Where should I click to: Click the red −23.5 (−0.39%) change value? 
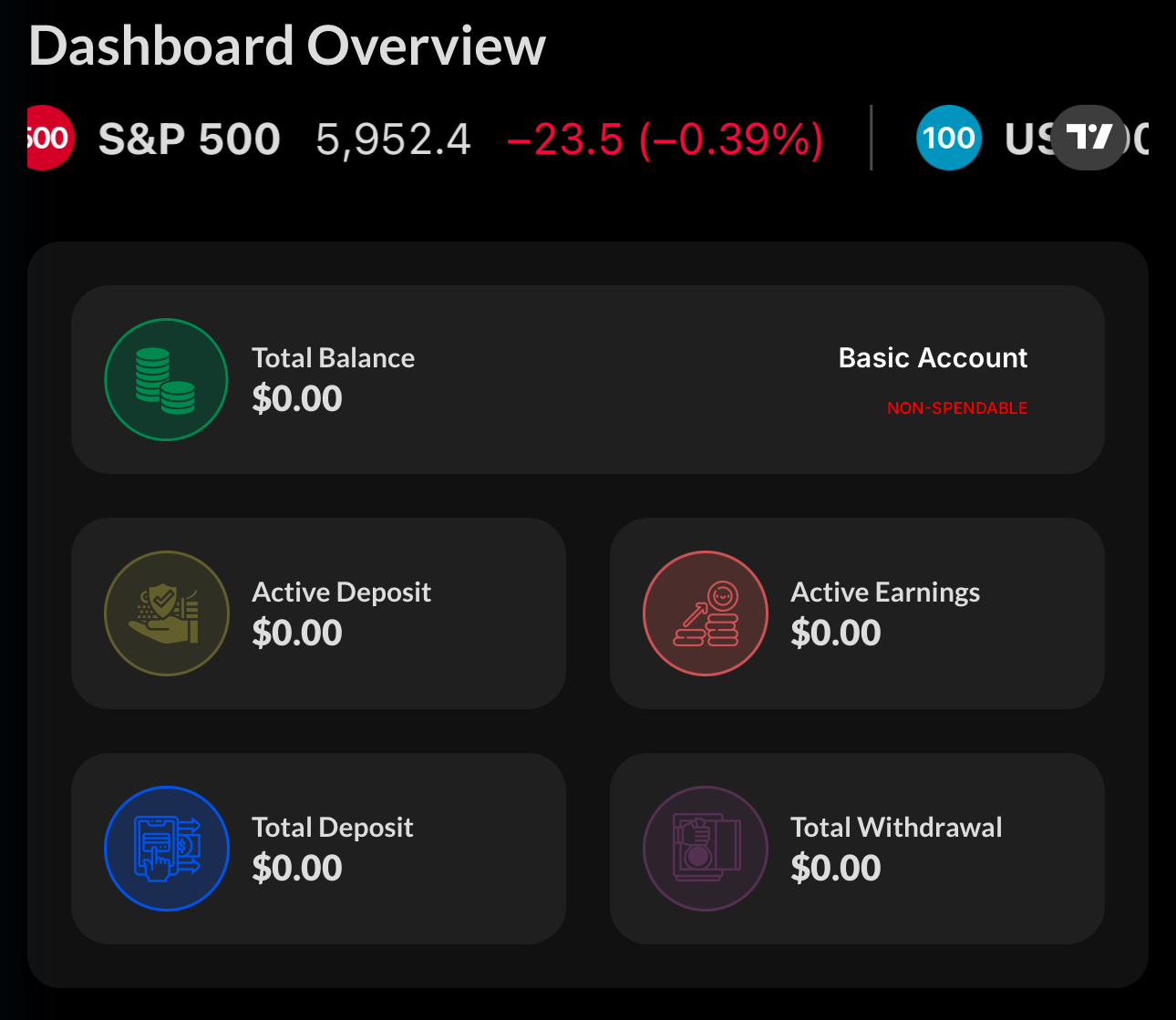tap(665, 139)
